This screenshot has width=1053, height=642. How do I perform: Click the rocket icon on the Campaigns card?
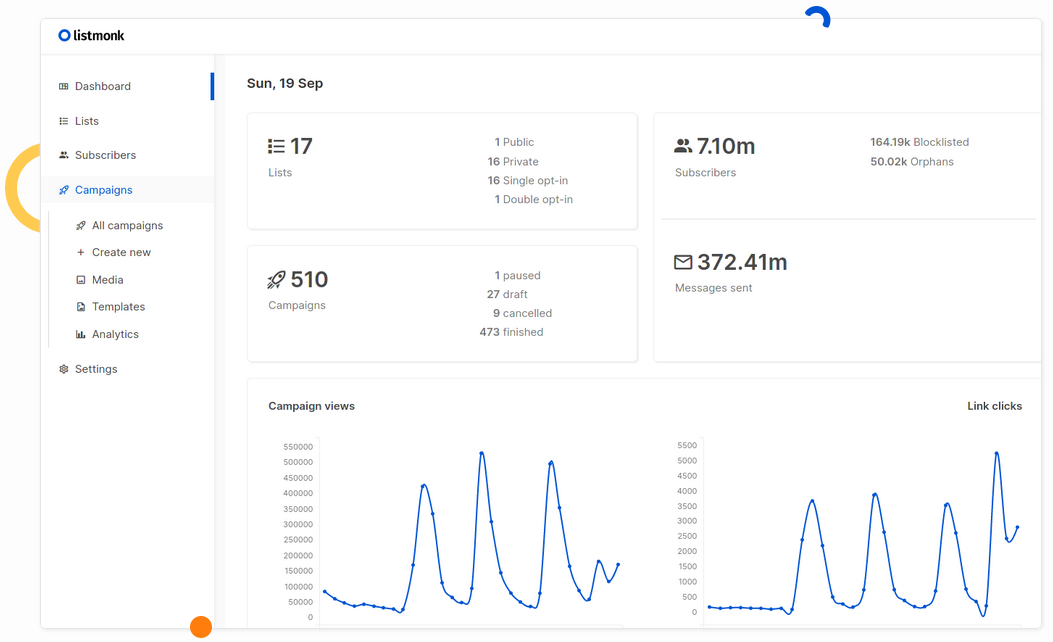[276, 279]
